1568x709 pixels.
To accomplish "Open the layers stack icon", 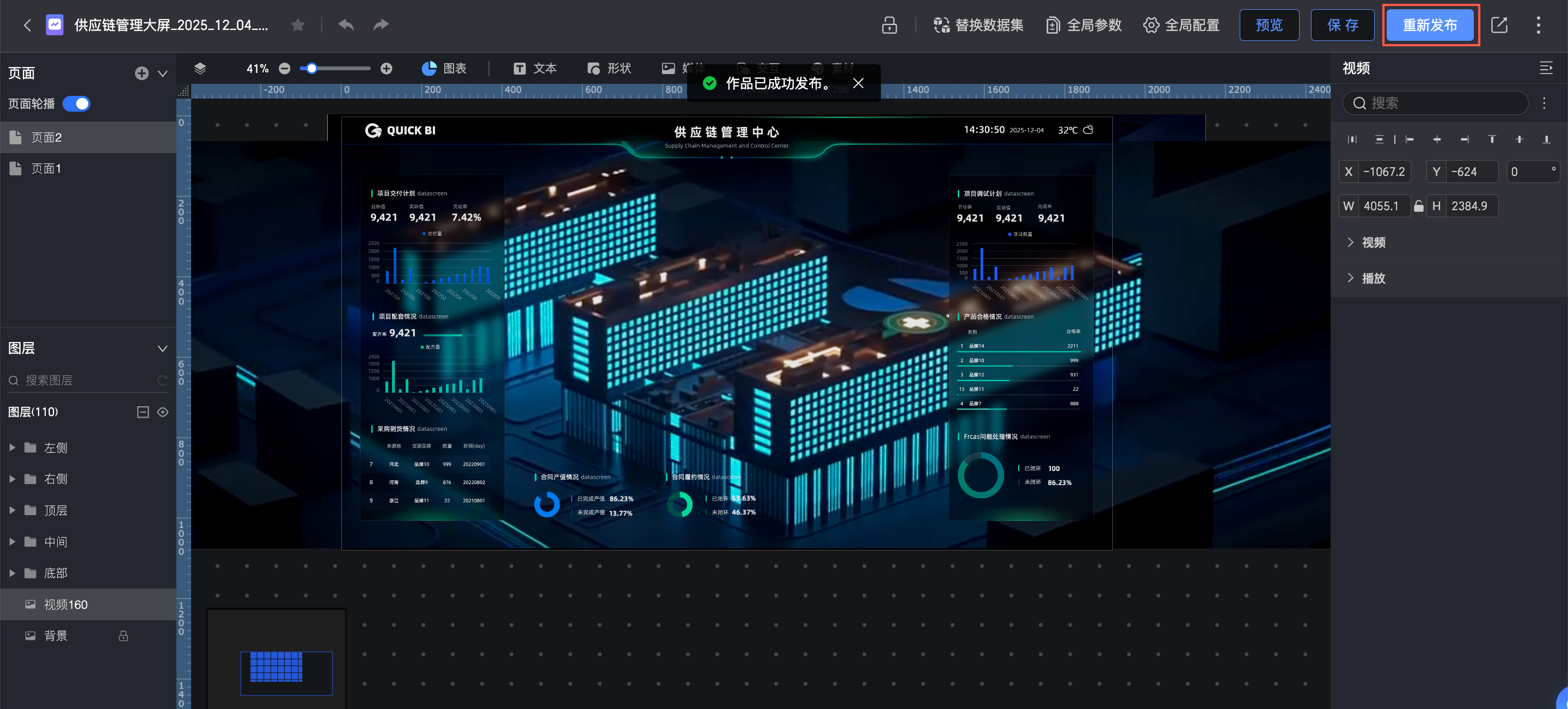I will click(200, 68).
